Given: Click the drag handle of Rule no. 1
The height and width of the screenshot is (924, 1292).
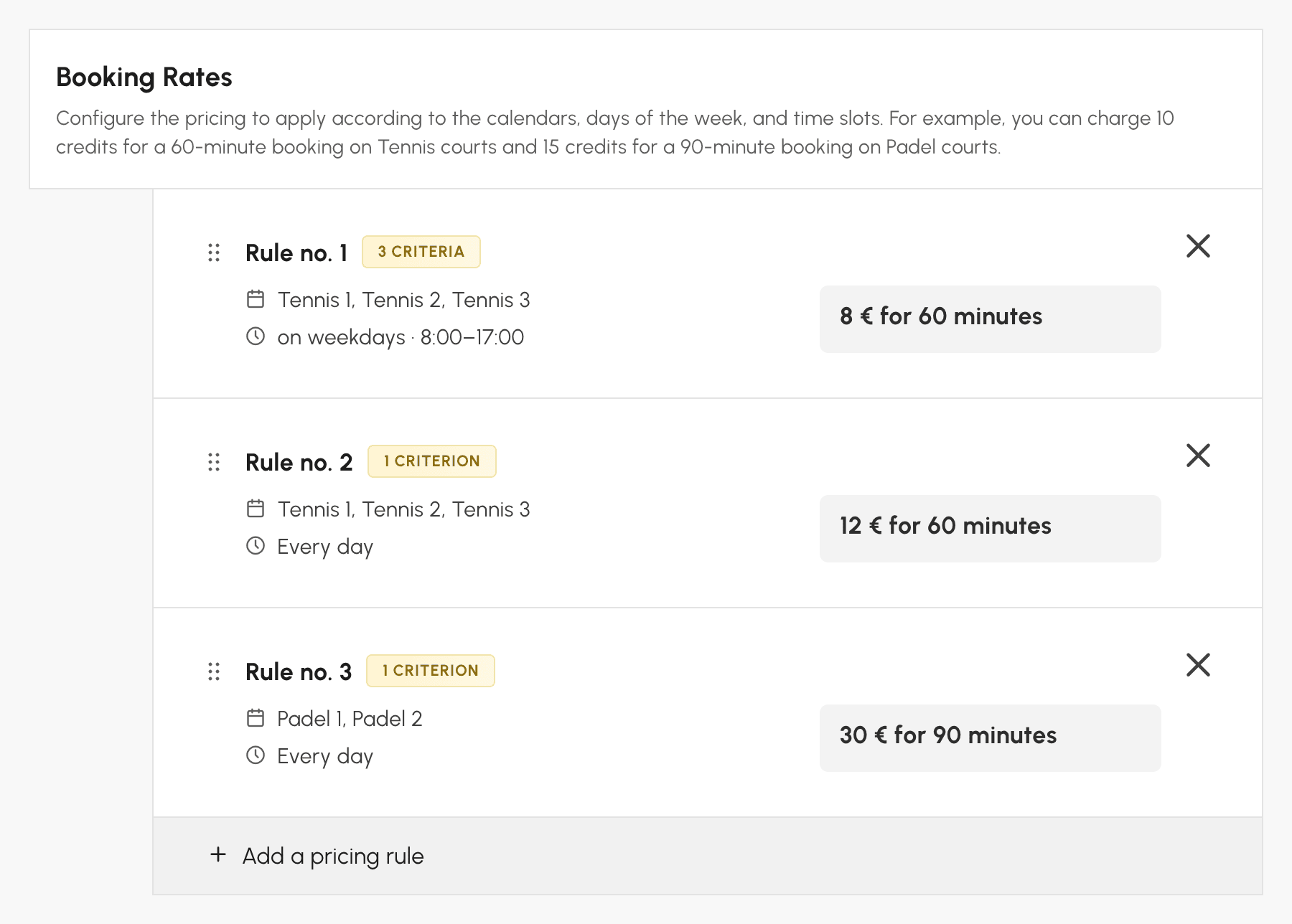Looking at the screenshot, I should click(x=214, y=253).
